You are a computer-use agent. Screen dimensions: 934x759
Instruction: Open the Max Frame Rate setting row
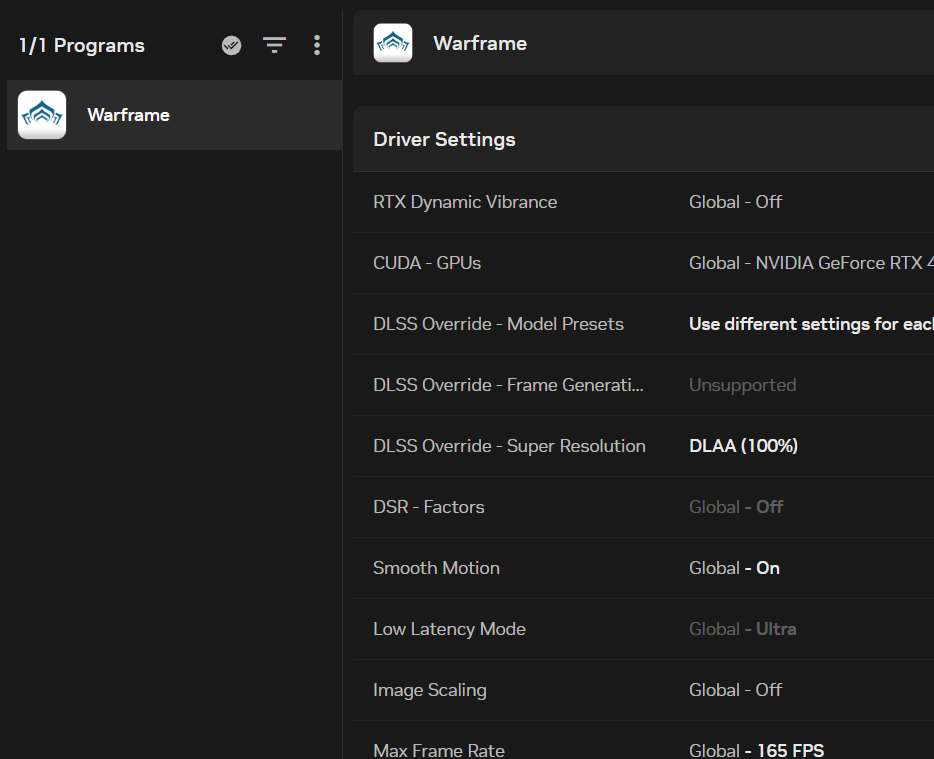point(643,741)
